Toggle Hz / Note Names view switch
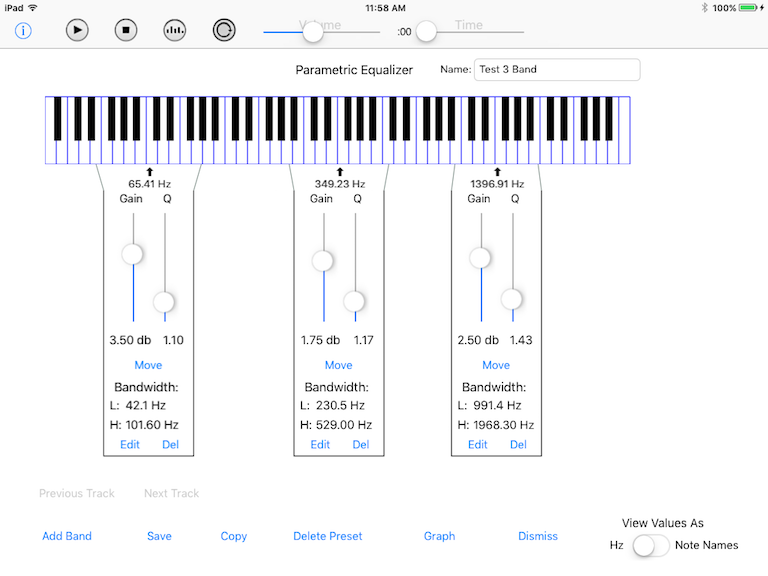This screenshot has width=768, height=576. [x=652, y=545]
